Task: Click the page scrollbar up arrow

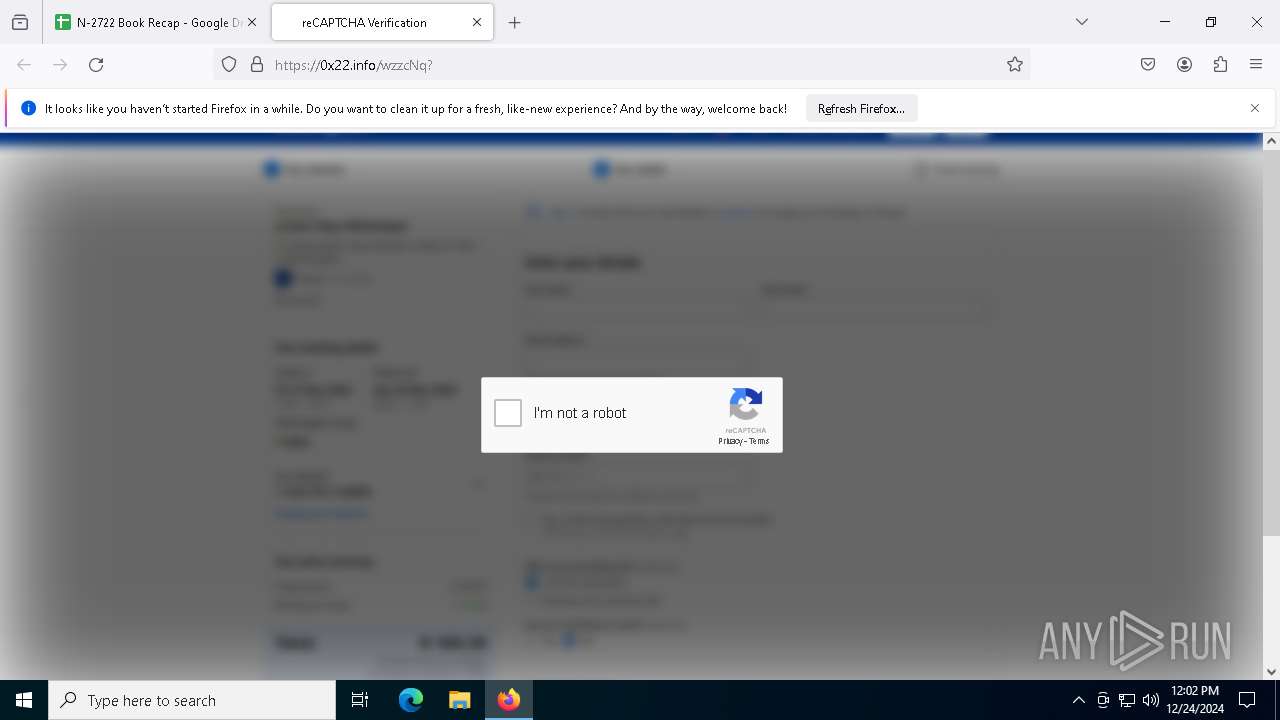Action: point(1271,141)
